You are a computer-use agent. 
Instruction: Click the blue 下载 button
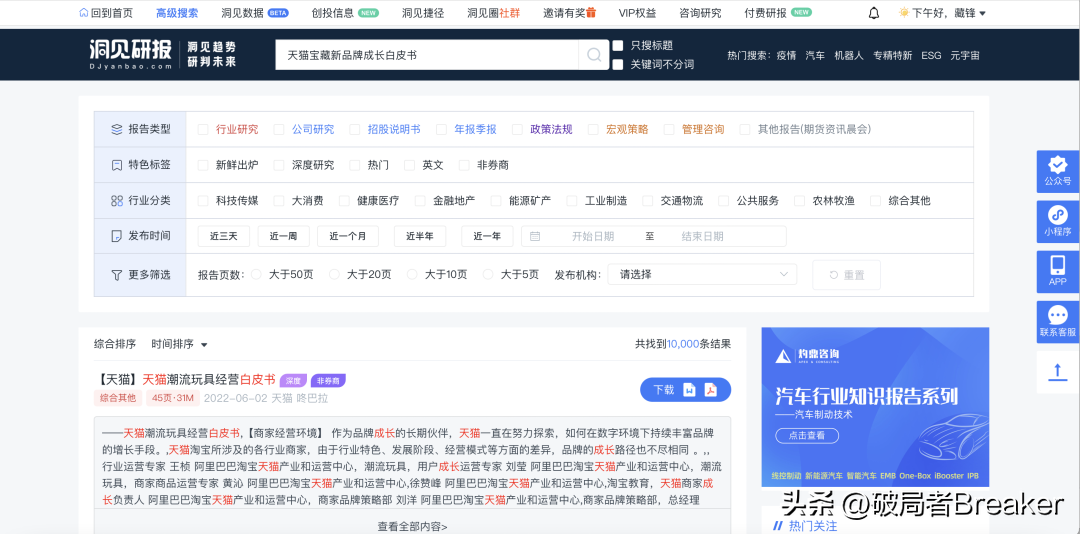[685, 390]
